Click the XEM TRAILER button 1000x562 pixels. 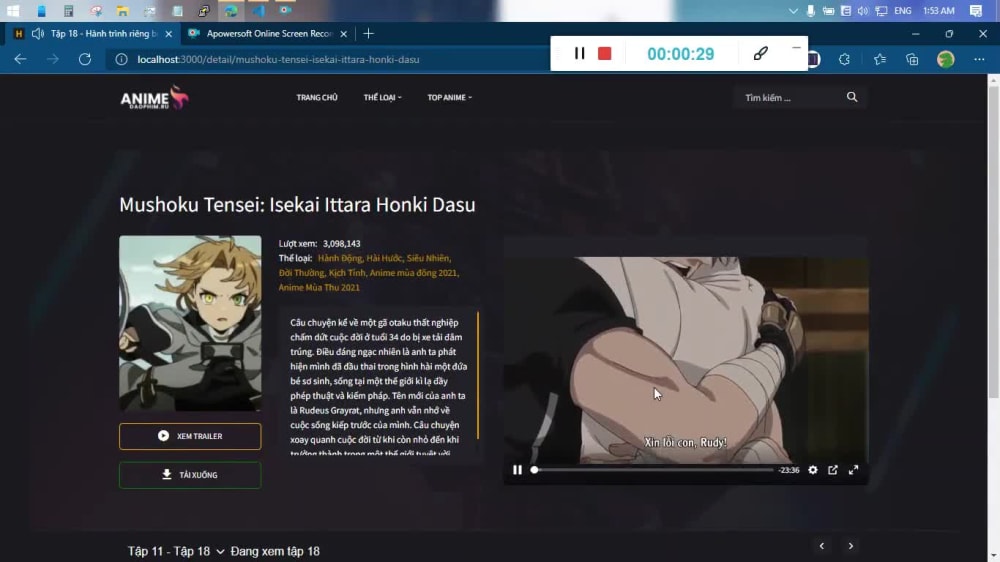pos(190,436)
